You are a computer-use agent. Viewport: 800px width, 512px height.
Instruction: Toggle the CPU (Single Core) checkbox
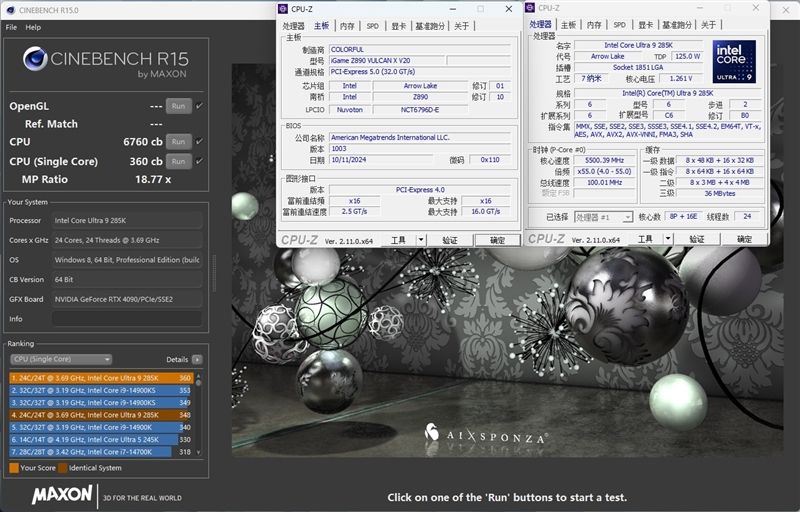199,161
